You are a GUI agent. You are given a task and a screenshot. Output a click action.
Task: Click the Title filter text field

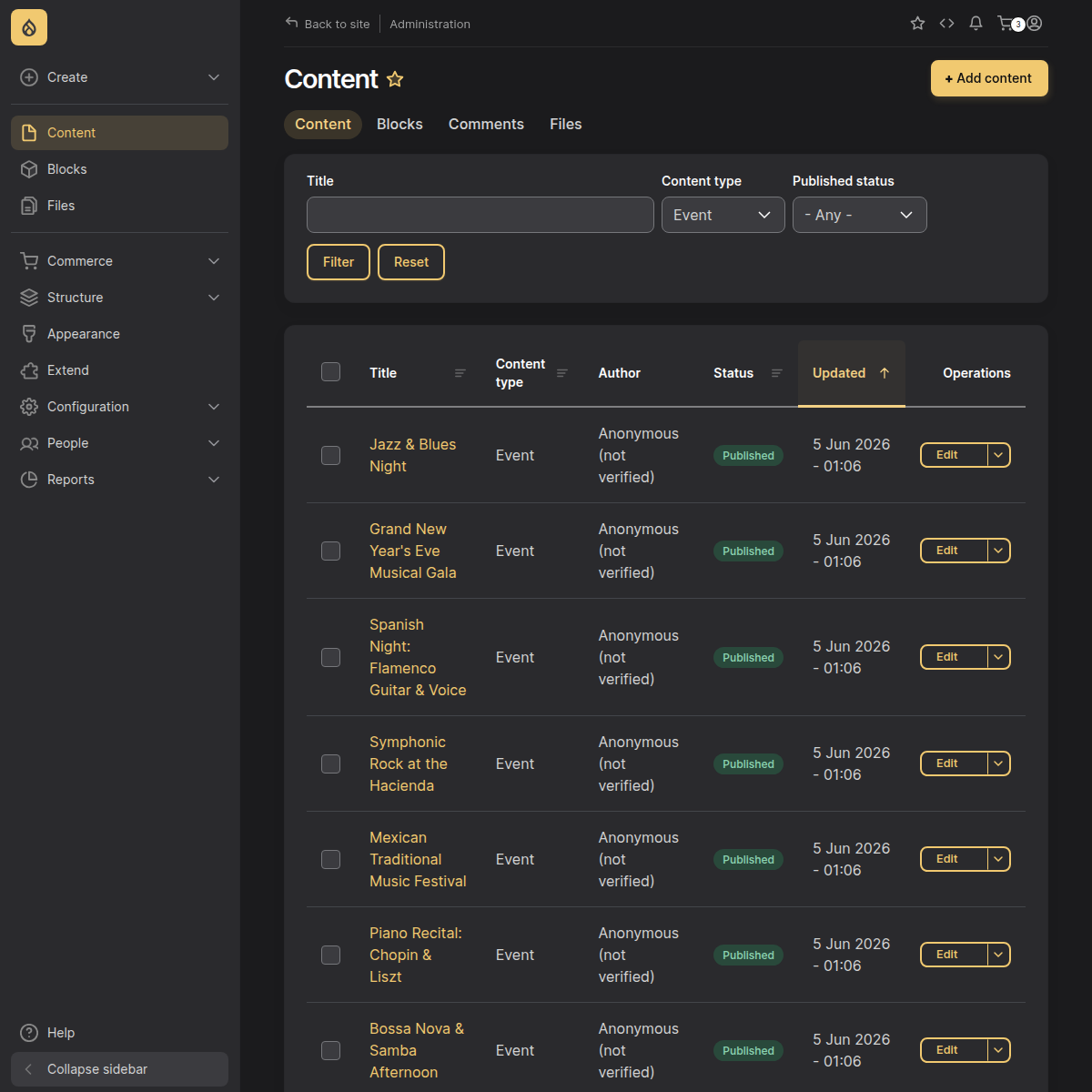480,215
